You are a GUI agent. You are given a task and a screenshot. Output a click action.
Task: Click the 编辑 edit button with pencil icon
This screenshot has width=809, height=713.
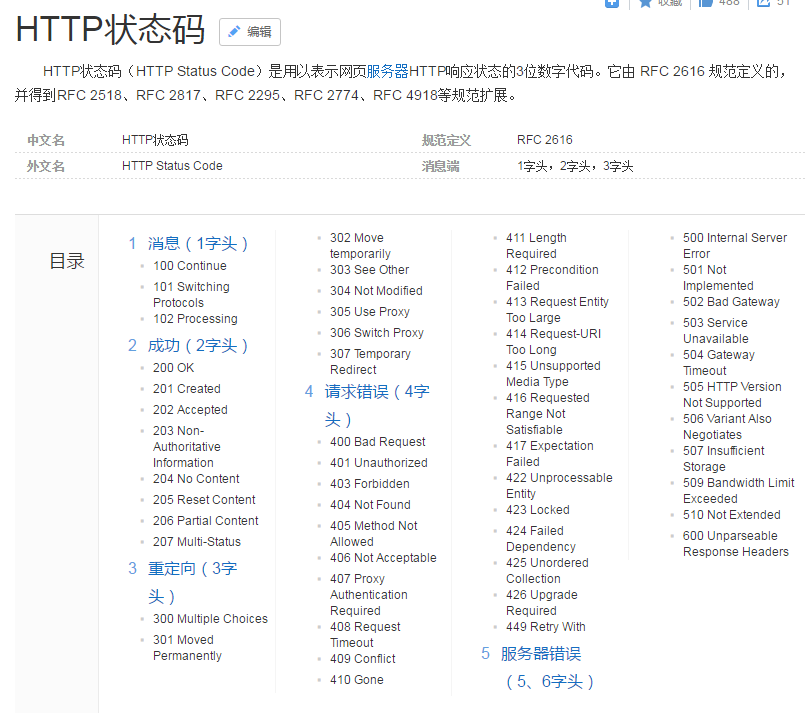(250, 32)
